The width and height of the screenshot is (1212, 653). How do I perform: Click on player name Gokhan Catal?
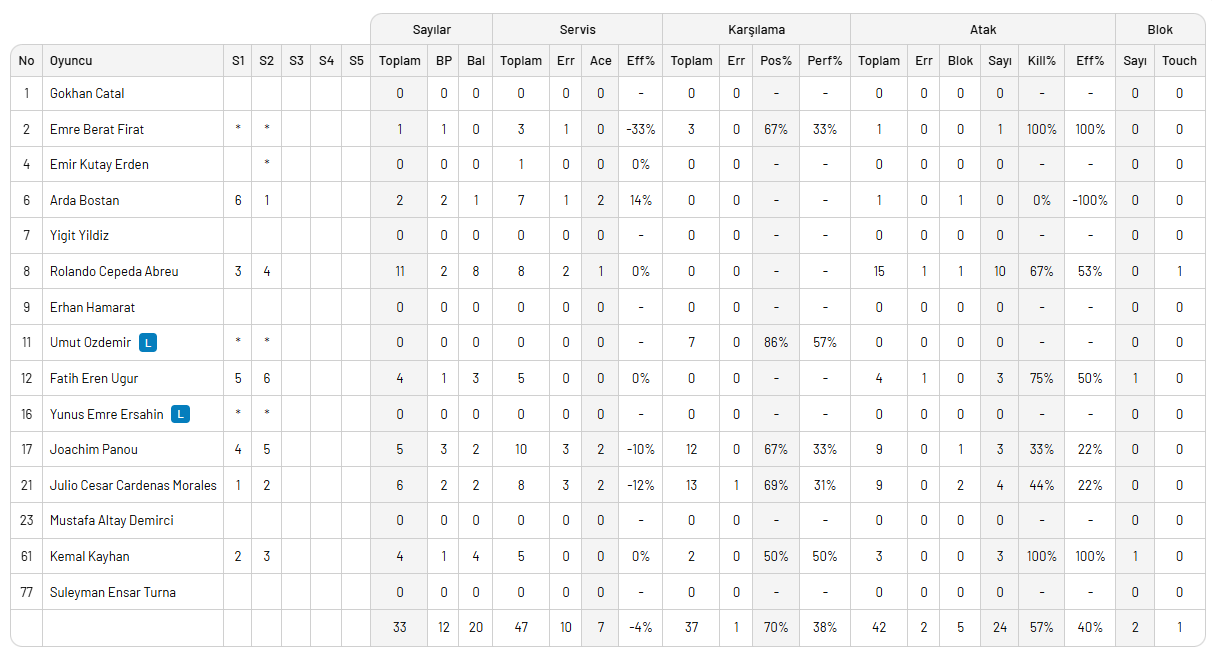click(x=87, y=94)
